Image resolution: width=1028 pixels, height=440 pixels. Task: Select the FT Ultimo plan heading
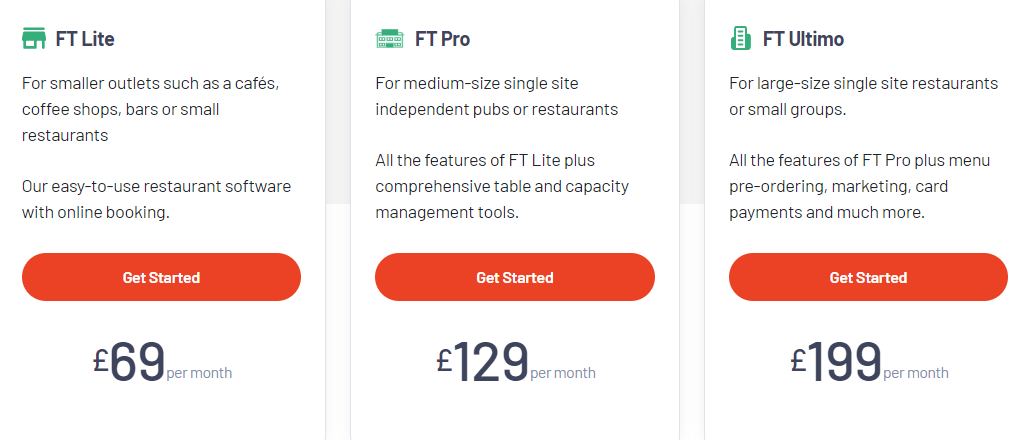click(x=803, y=39)
